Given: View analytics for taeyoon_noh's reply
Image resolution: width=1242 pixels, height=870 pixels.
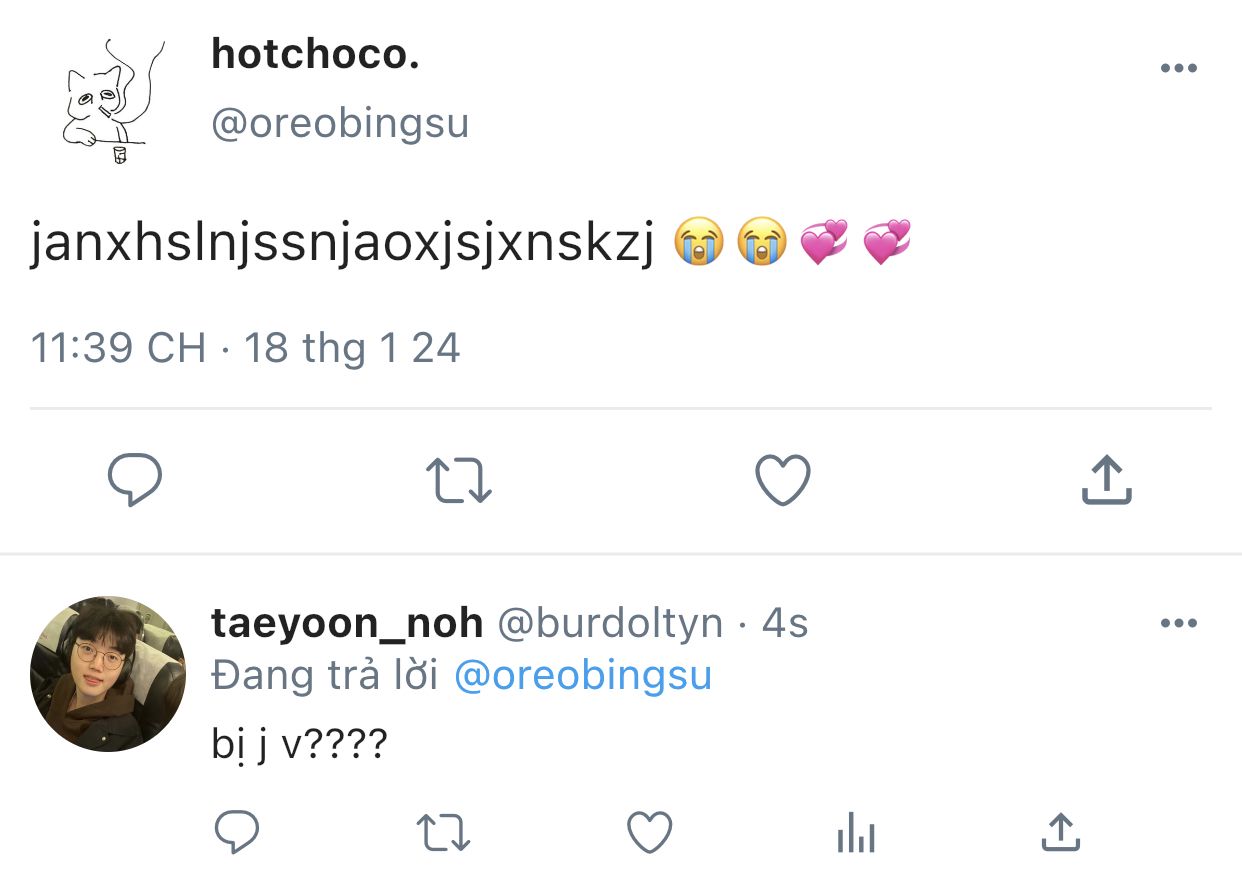Looking at the screenshot, I should (856, 832).
